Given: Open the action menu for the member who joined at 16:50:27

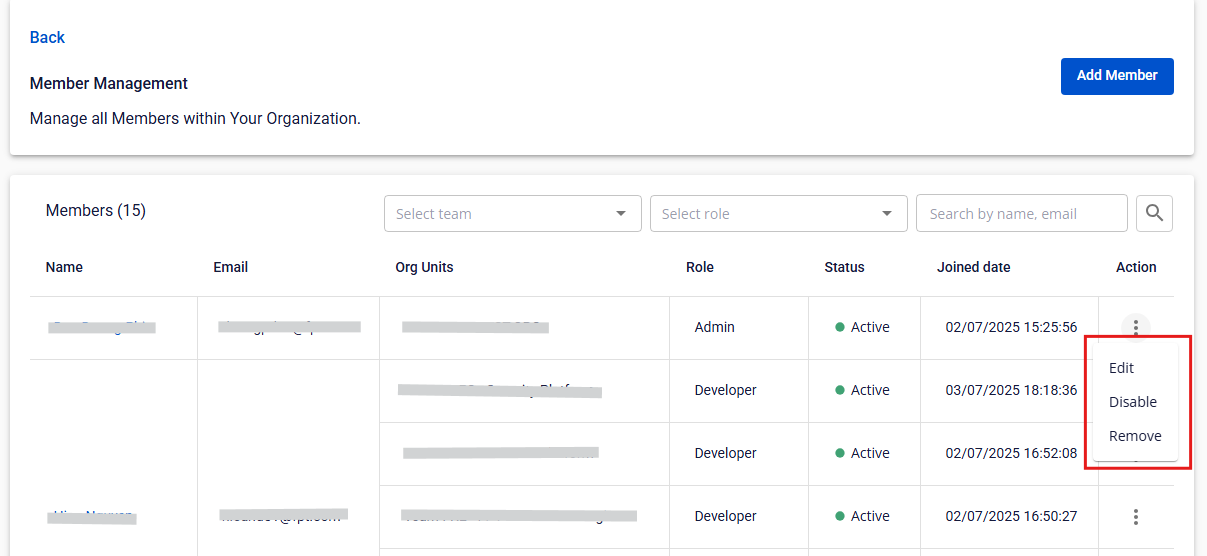Looking at the screenshot, I should click(1135, 517).
